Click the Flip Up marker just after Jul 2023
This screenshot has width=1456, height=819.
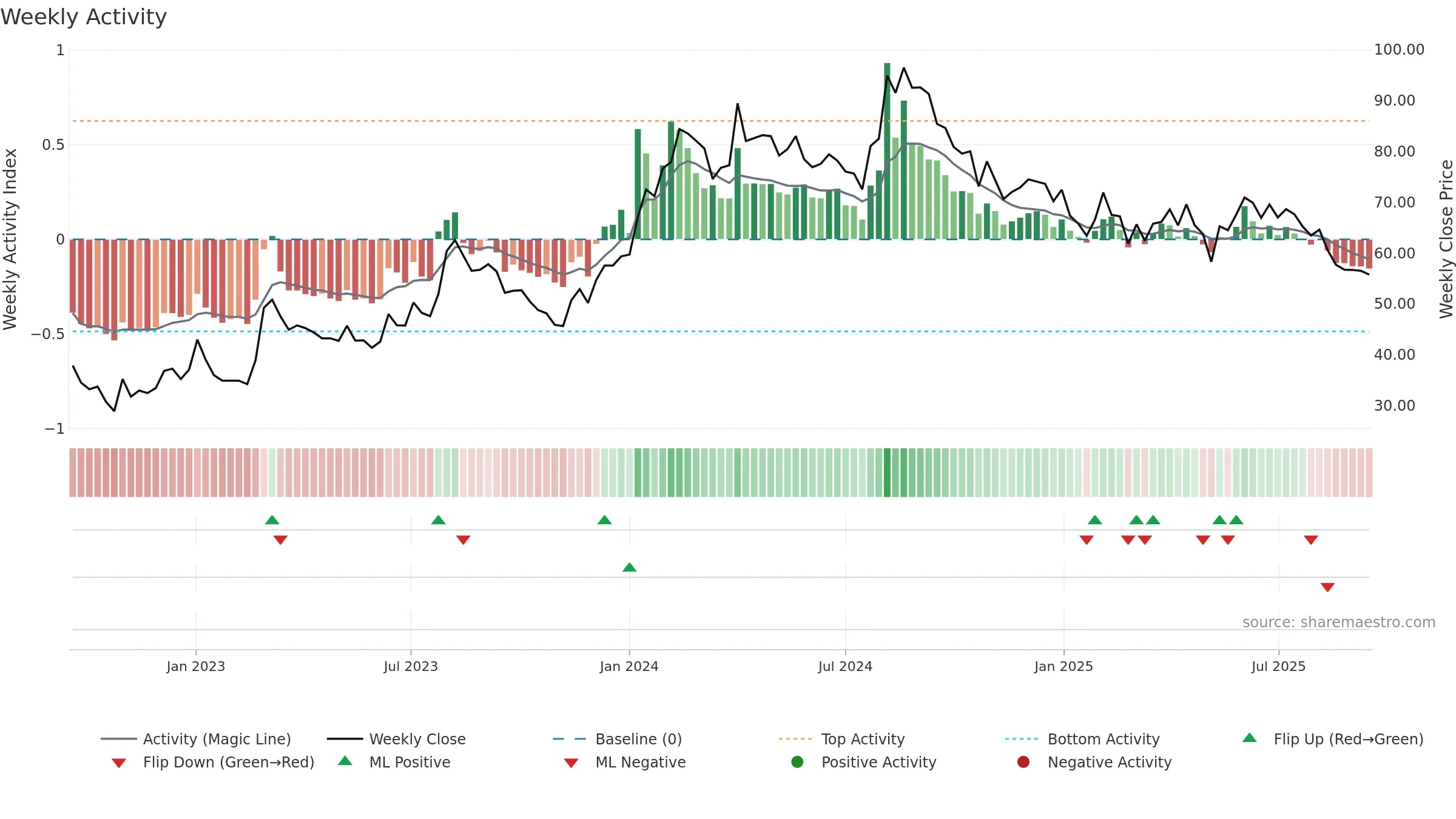click(439, 520)
